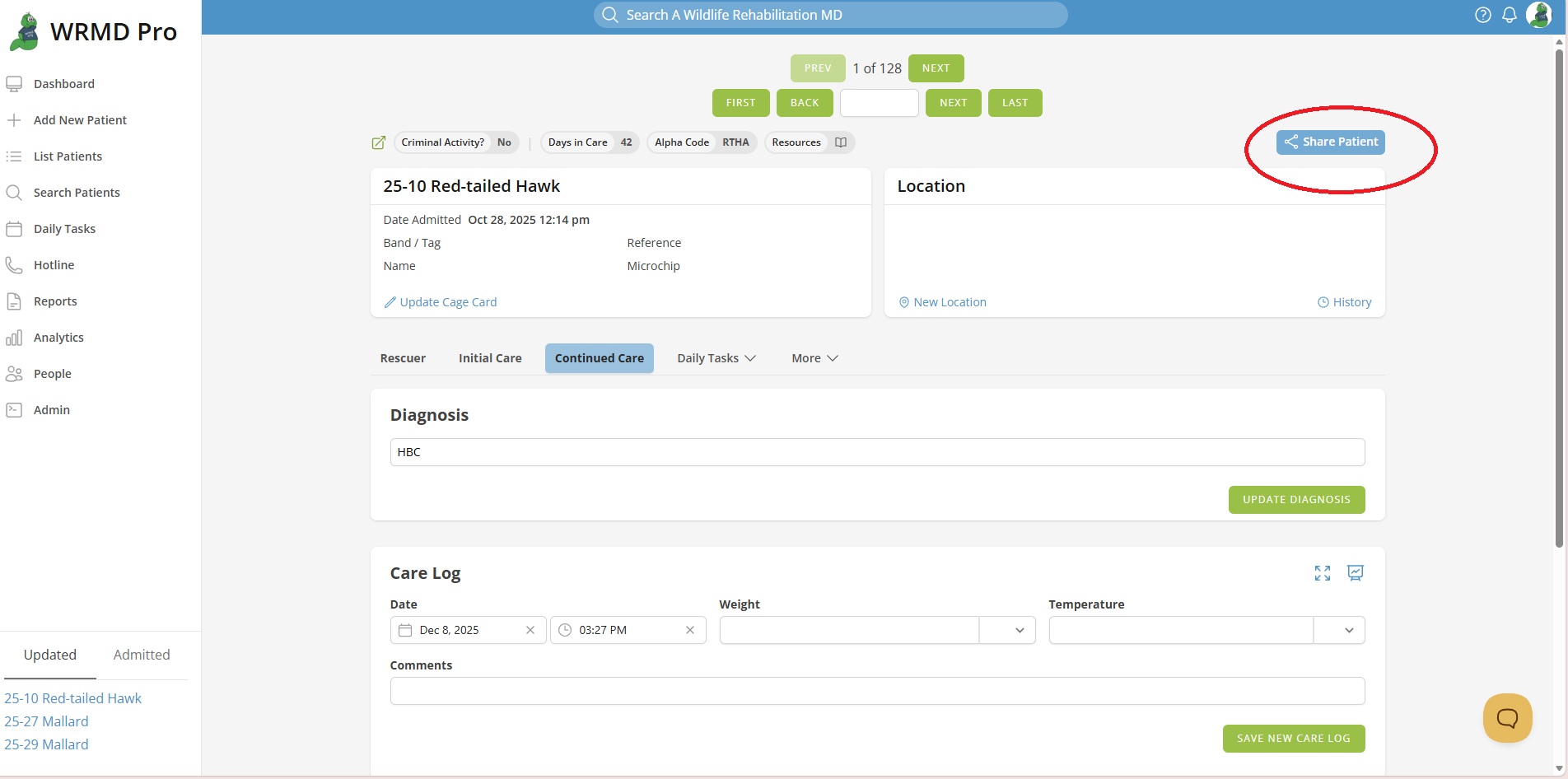1568x779 pixels.
Task: Click the Weight input field
Action: click(x=849, y=630)
